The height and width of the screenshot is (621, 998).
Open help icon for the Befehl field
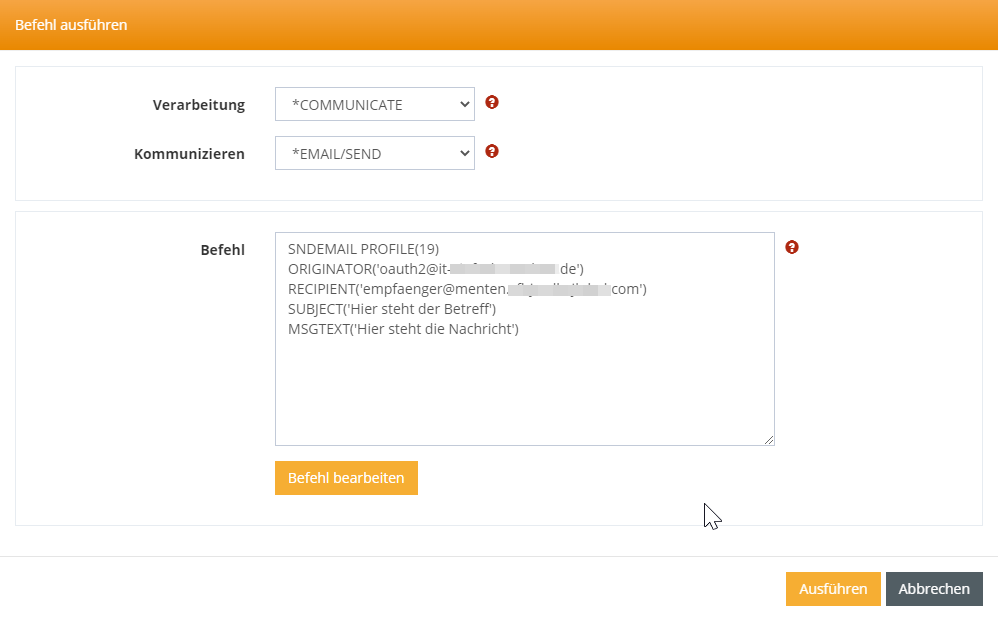point(792,247)
